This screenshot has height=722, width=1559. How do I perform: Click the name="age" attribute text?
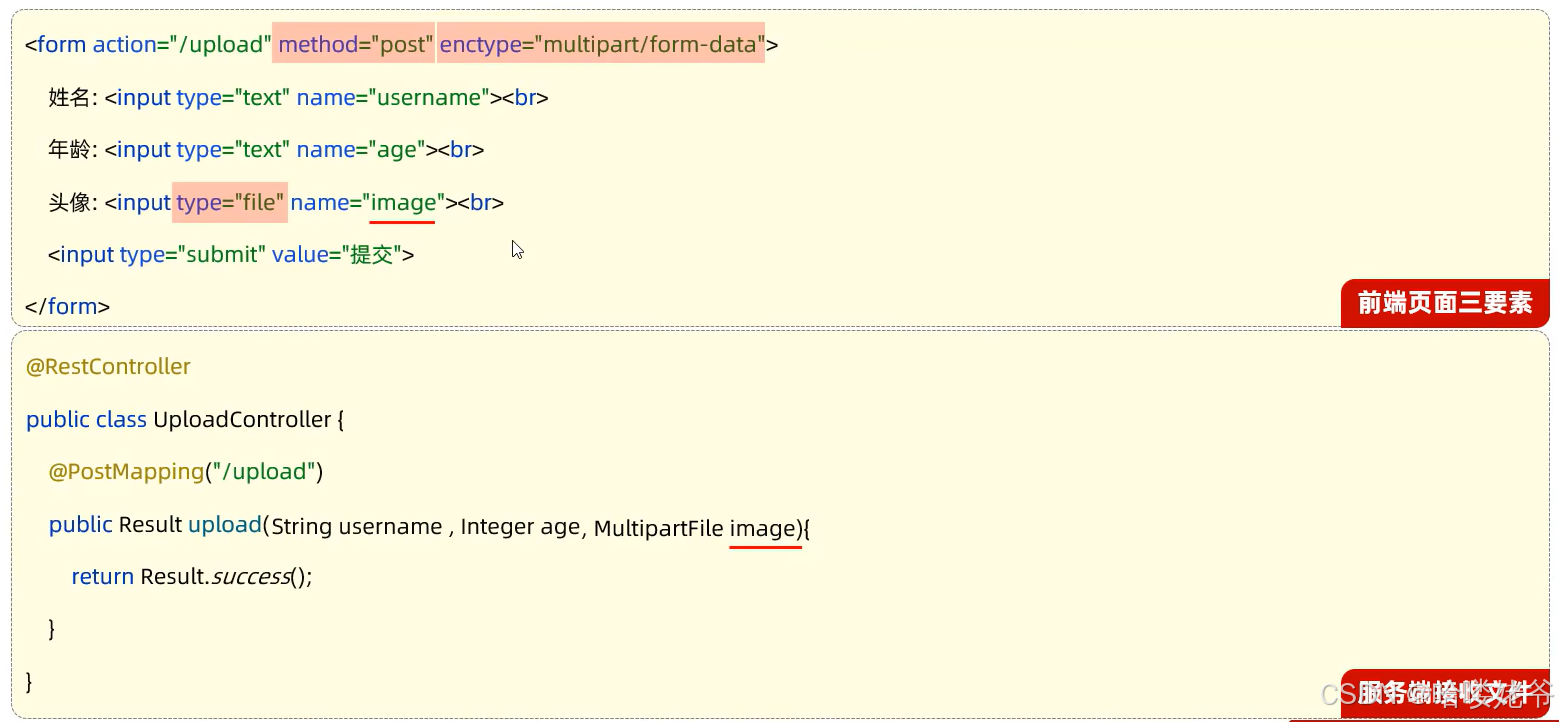pyautogui.click(x=360, y=150)
